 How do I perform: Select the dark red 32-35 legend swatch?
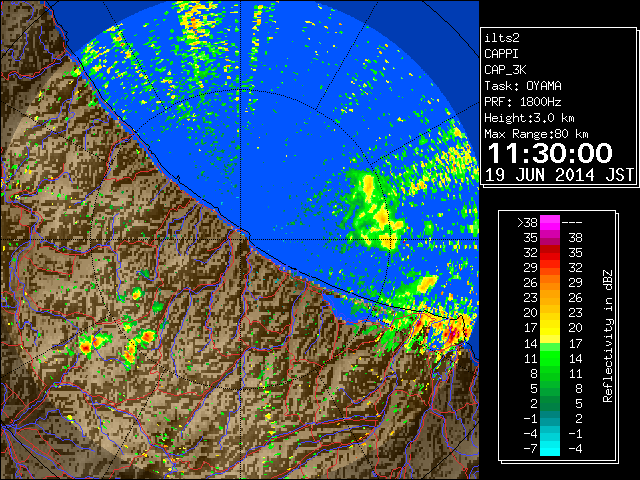[550, 253]
